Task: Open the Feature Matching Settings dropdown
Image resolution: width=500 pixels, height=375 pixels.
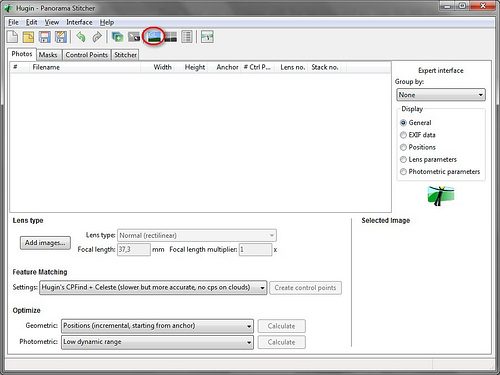Action: pyautogui.click(x=153, y=288)
